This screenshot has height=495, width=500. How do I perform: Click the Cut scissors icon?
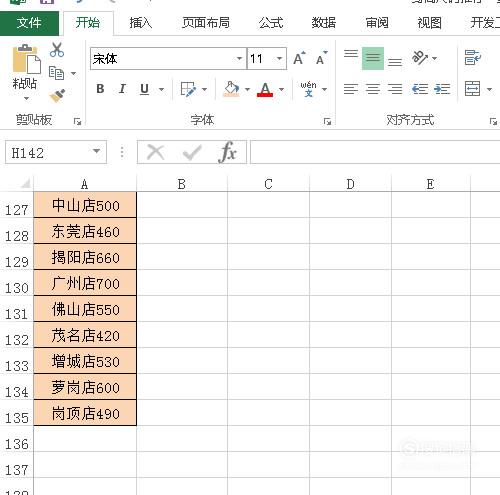coord(57,50)
